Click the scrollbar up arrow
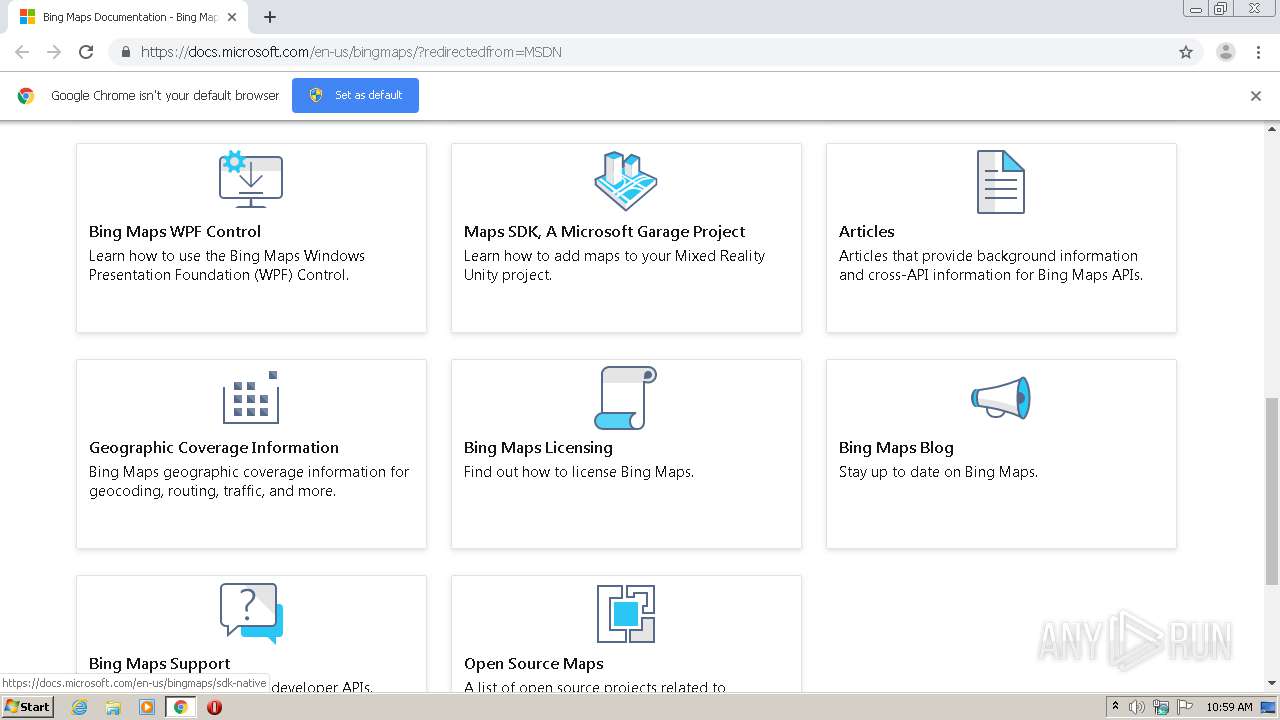This screenshot has width=1280, height=720. (x=1272, y=129)
